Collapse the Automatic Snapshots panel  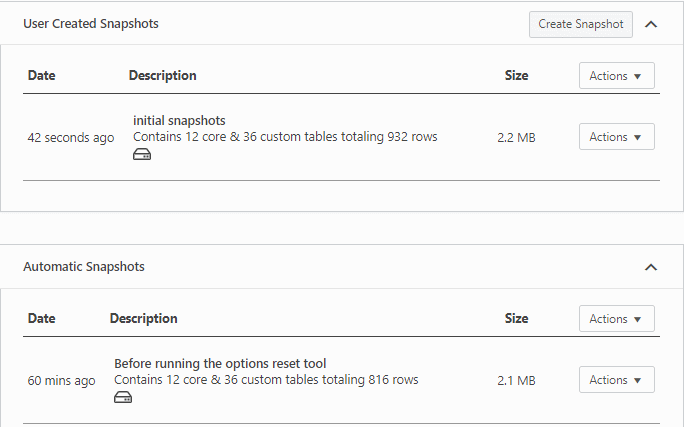[x=651, y=267]
